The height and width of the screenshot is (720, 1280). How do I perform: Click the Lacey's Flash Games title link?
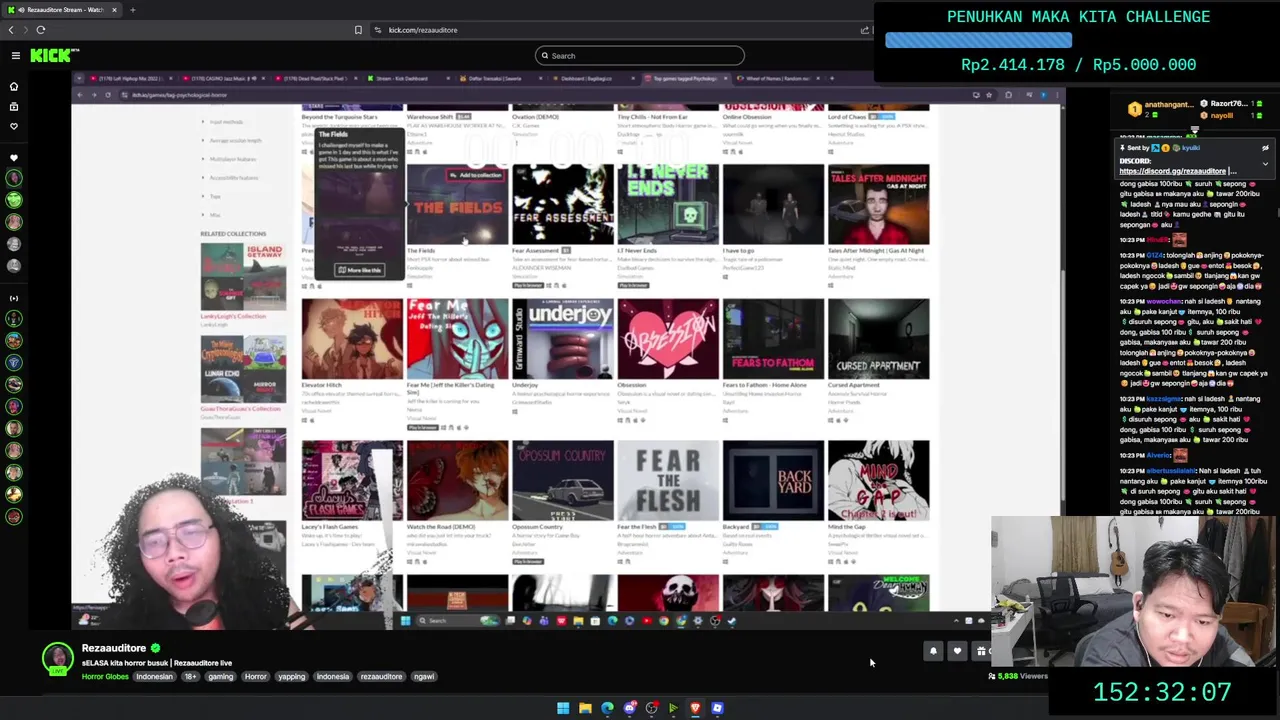(330, 527)
